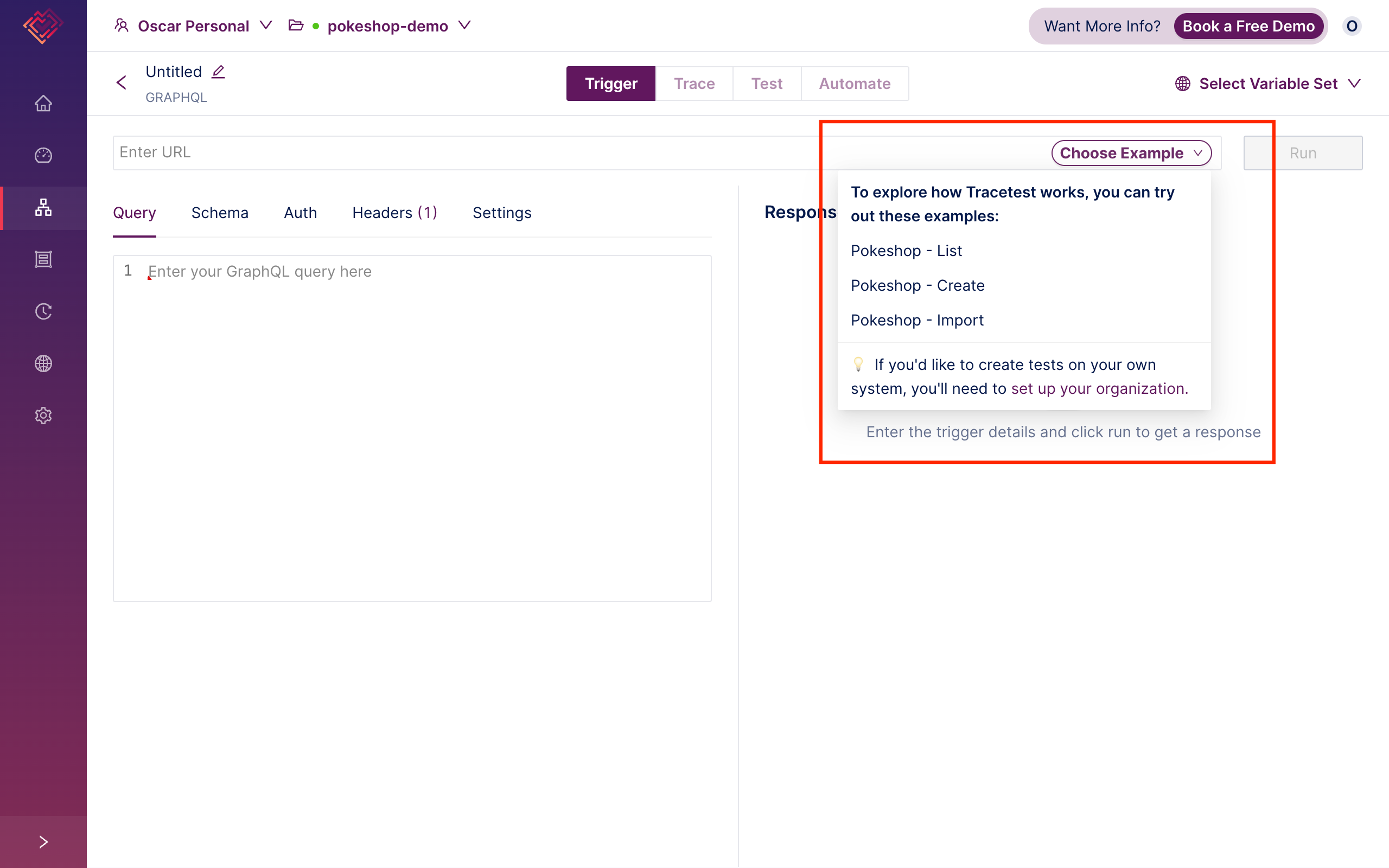Open the globe sidebar icon
This screenshot has height=868, width=1389.
(43, 363)
